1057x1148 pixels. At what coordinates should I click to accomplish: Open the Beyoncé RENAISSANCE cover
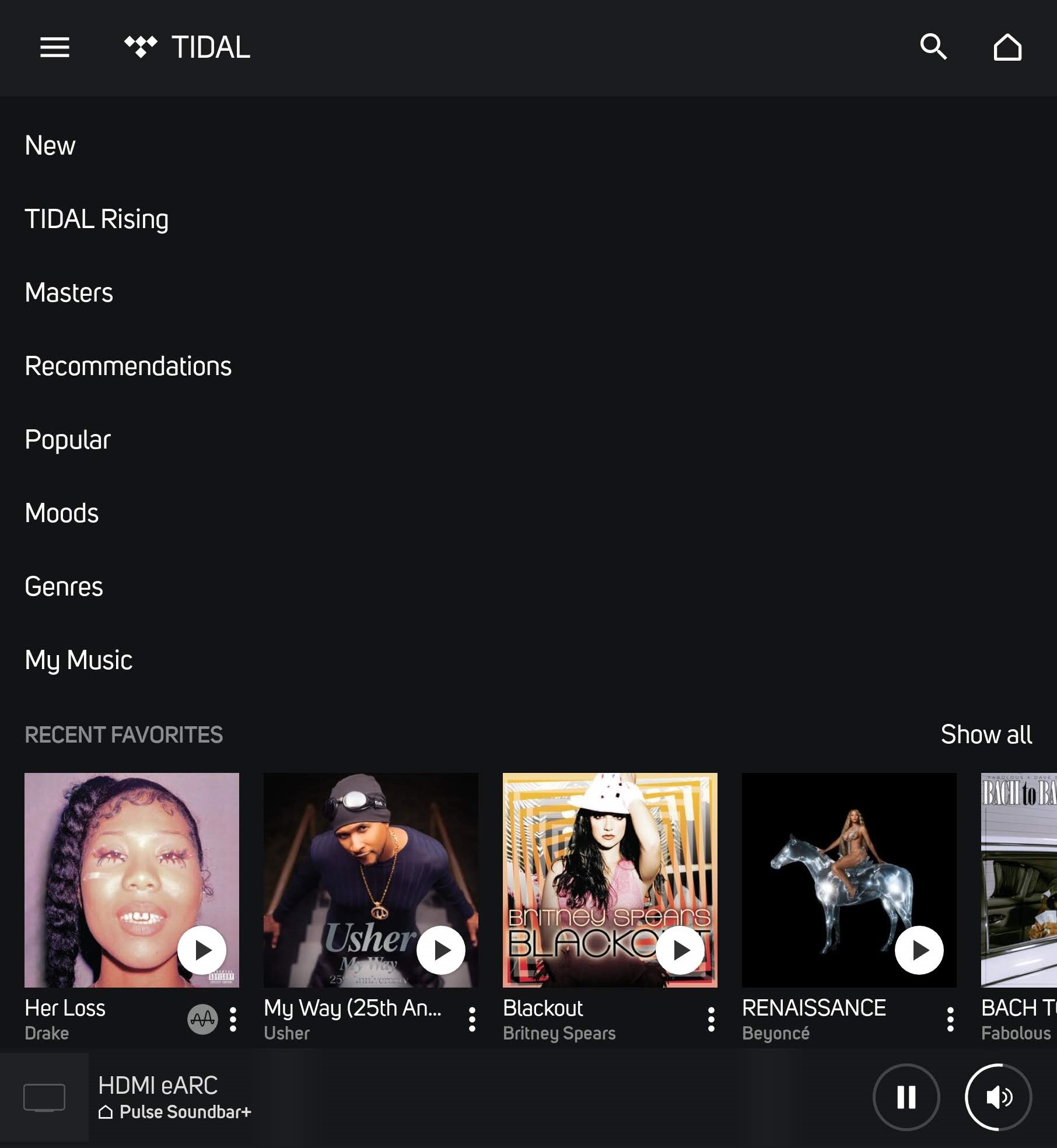(849, 880)
